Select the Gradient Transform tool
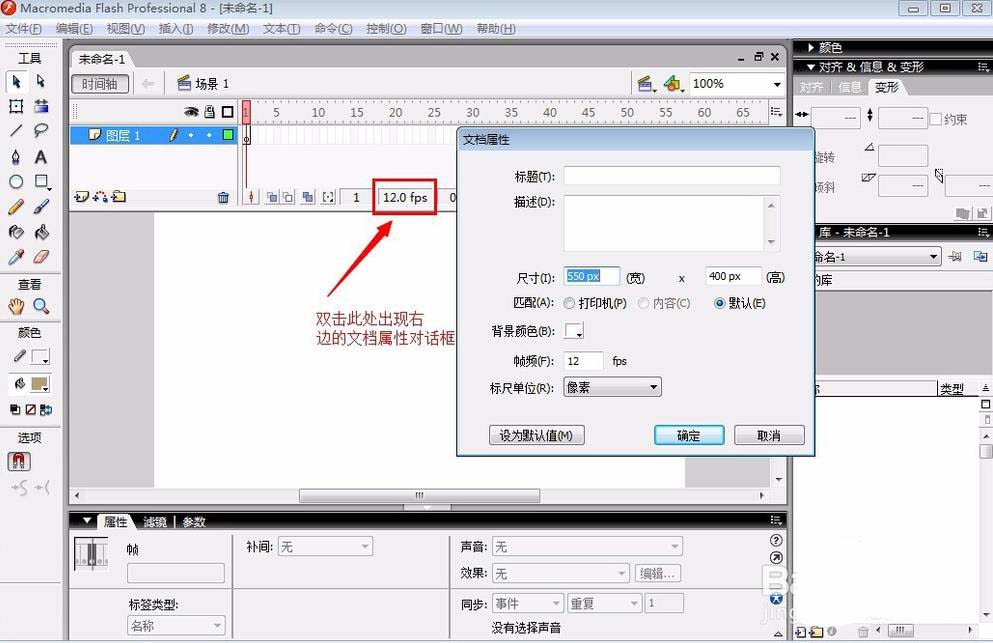The image size is (993, 643). (41, 106)
